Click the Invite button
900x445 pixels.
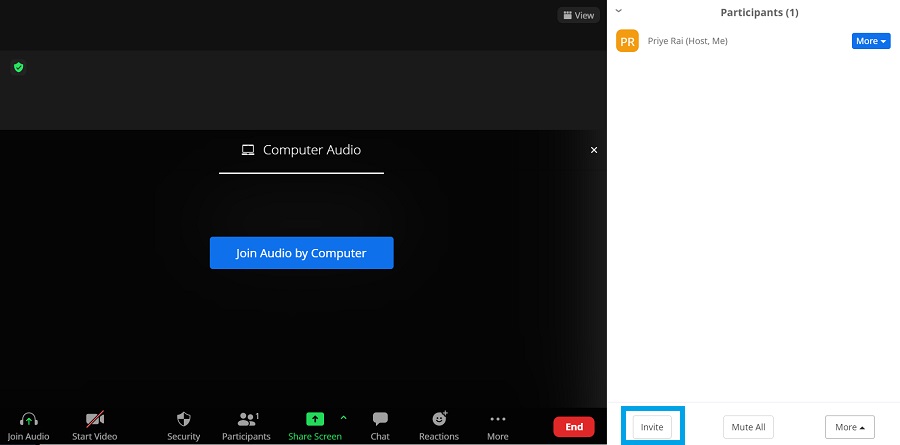tap(652, 427)
